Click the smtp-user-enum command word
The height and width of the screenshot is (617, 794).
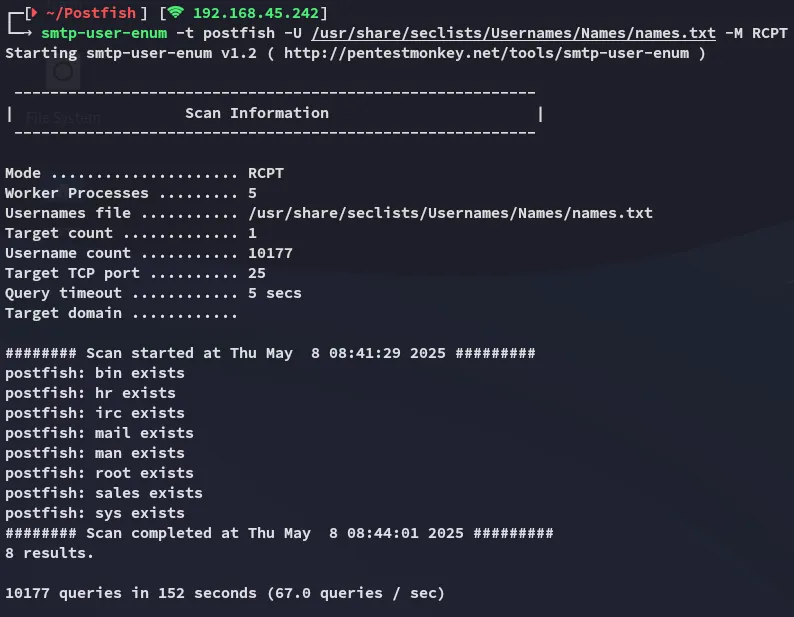104,33
